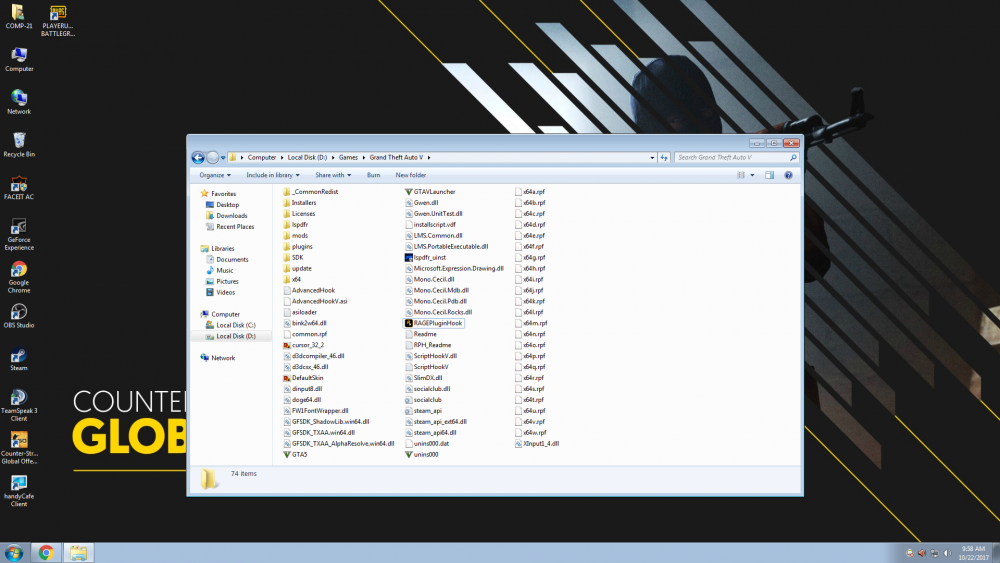Select the ScriptHookV.dll file
The image size is (1000, 563).
[430, 356]
